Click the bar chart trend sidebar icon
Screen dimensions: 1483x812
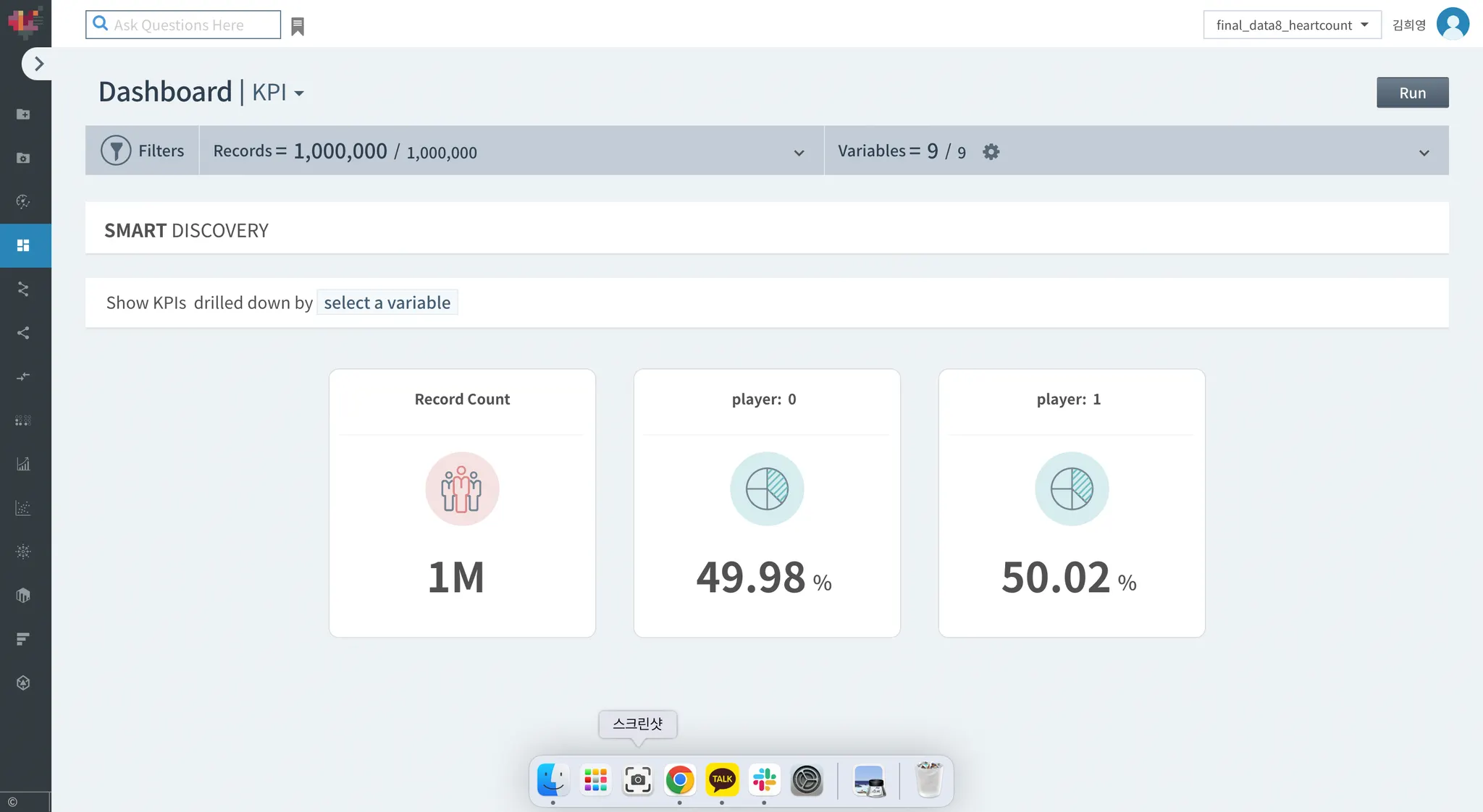23,464
